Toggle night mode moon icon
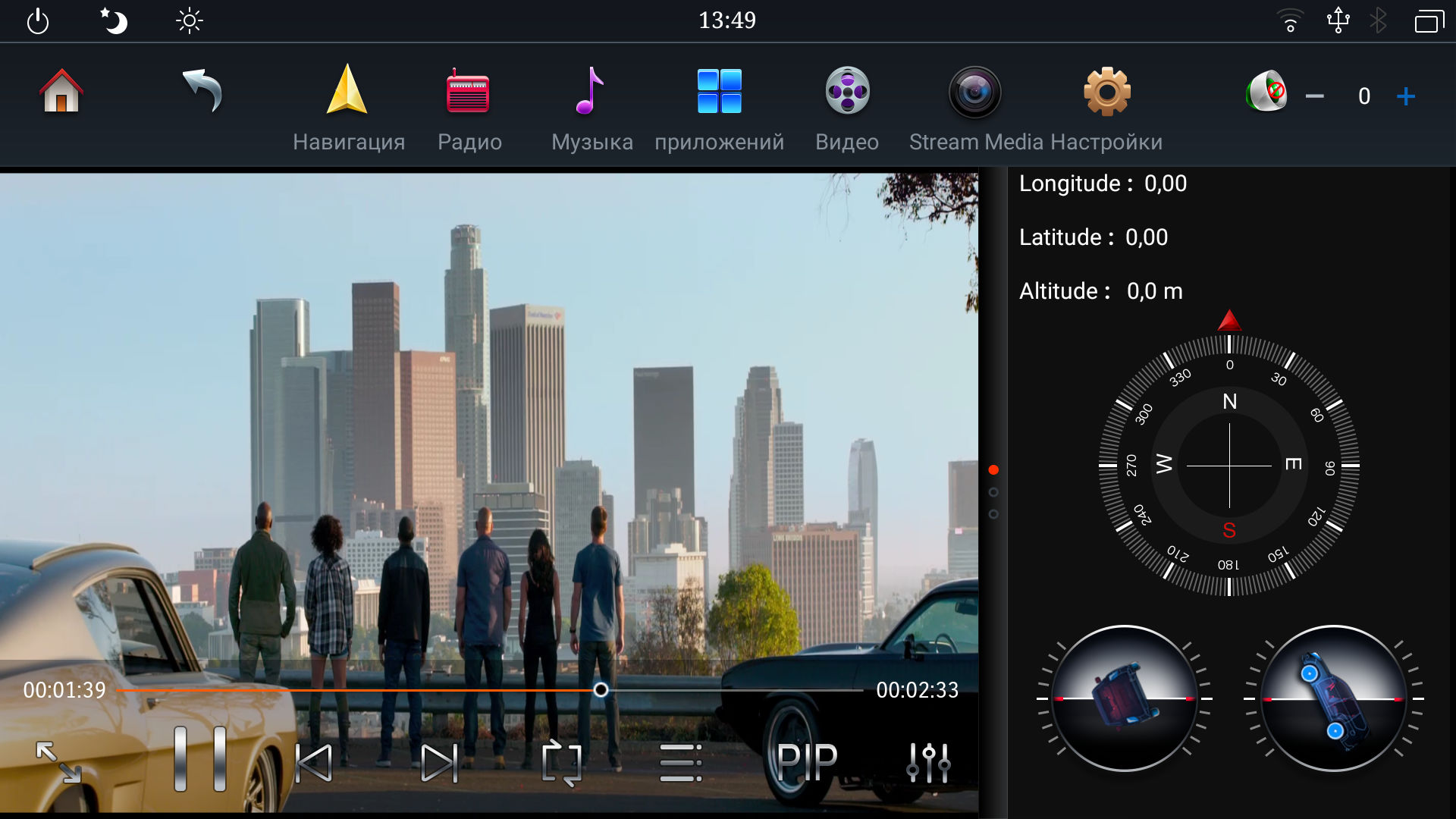Screen dimensions: 1456x819 point(114,20)
